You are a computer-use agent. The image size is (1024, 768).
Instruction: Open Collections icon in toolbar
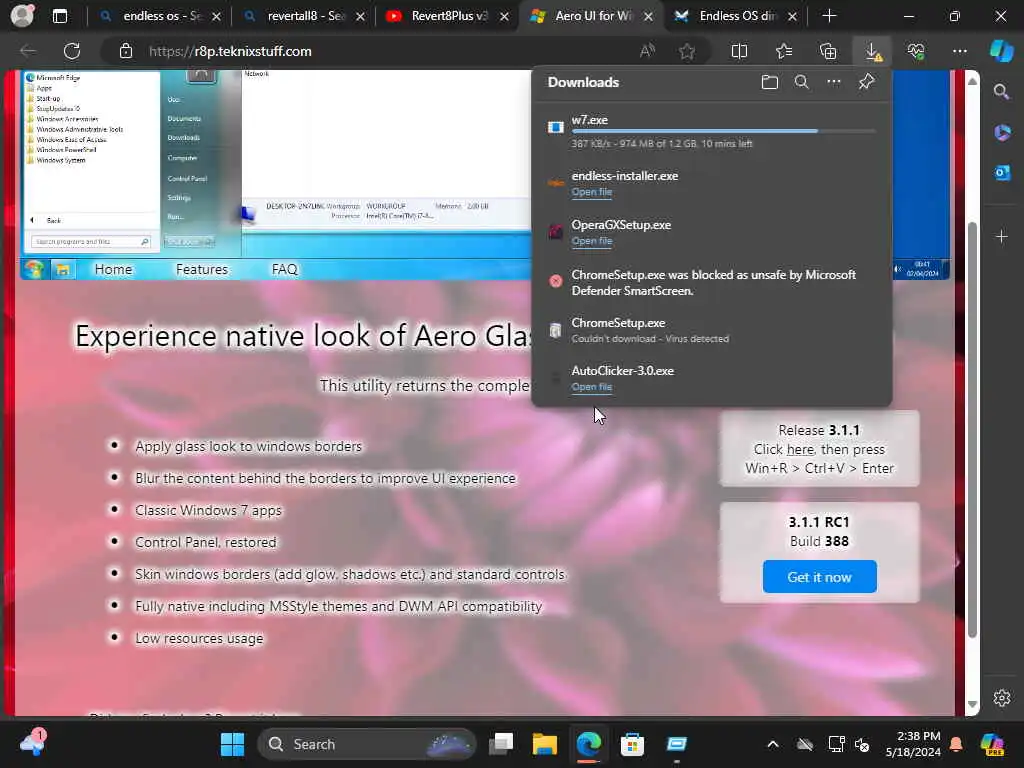828,51
